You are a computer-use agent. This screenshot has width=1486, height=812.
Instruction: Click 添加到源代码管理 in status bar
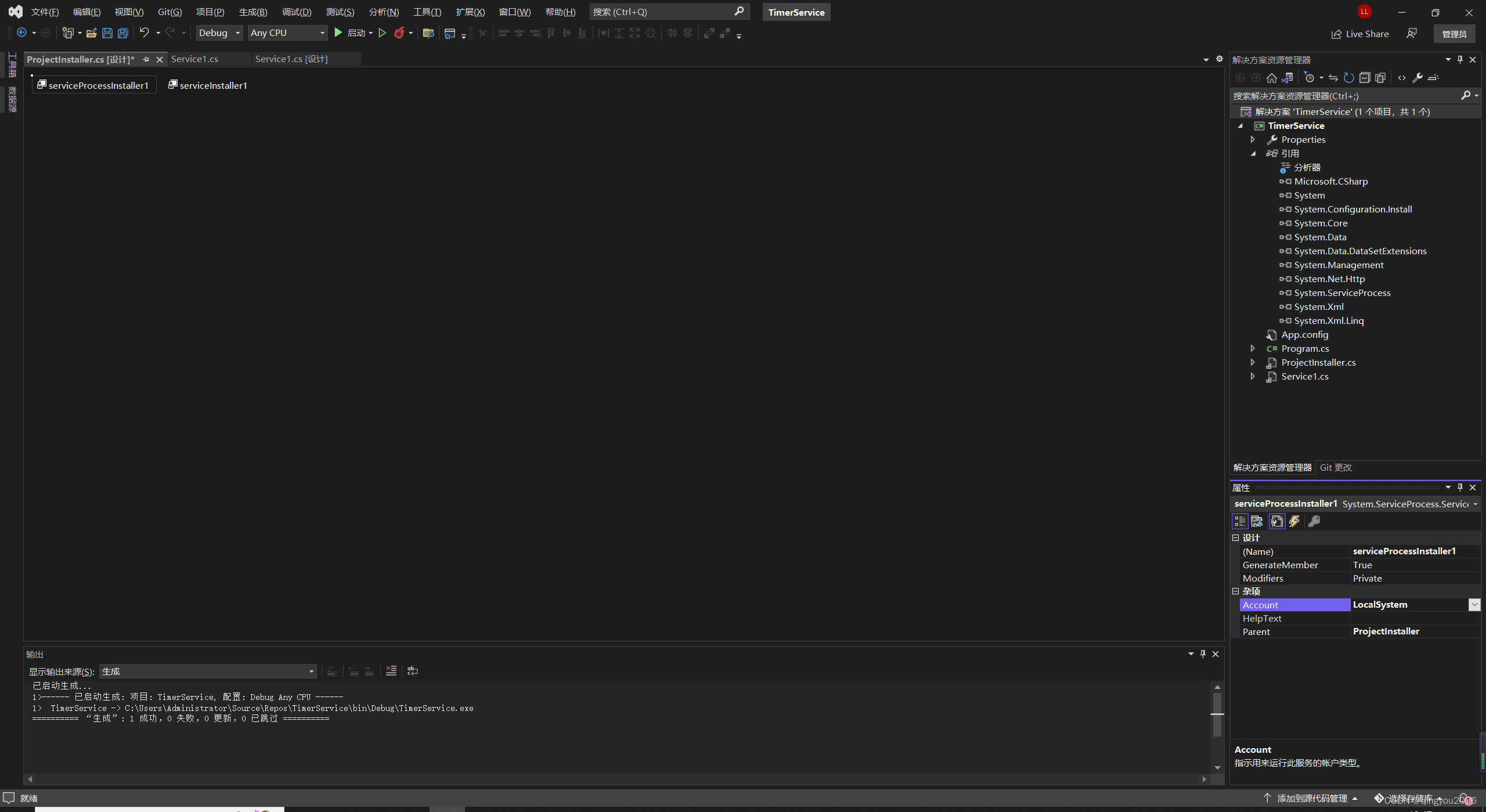coord(1311,799)
